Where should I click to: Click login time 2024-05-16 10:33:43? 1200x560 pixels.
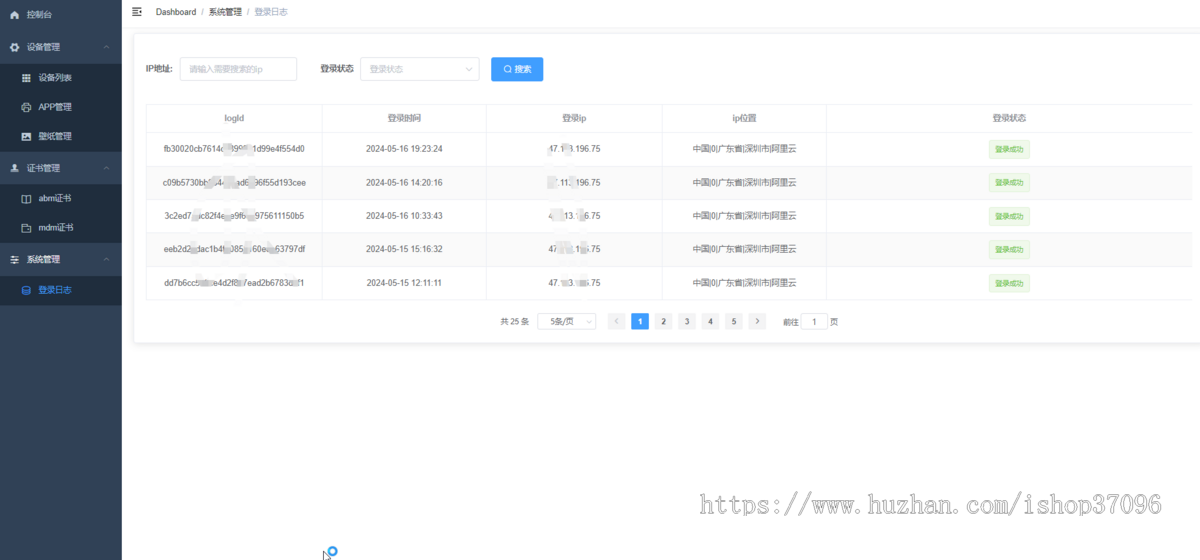click(404, 216)
